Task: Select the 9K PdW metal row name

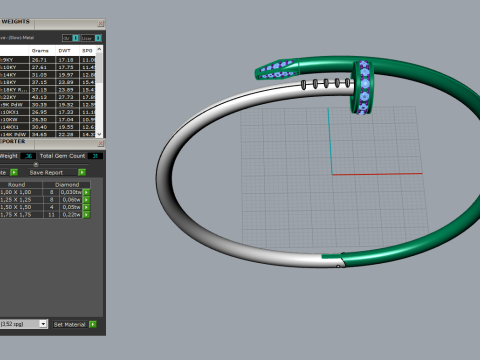Action: [x=12, y=105]
